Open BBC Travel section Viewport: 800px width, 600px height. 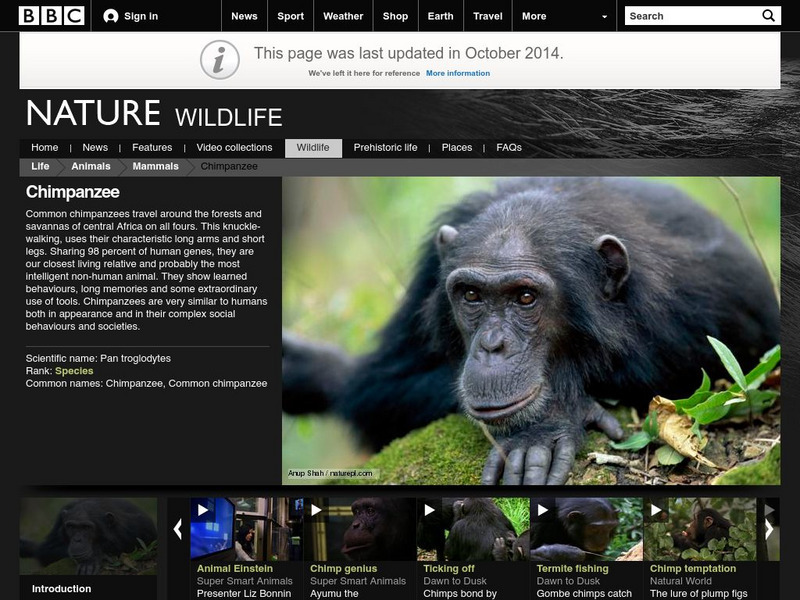tap(488, 16)
